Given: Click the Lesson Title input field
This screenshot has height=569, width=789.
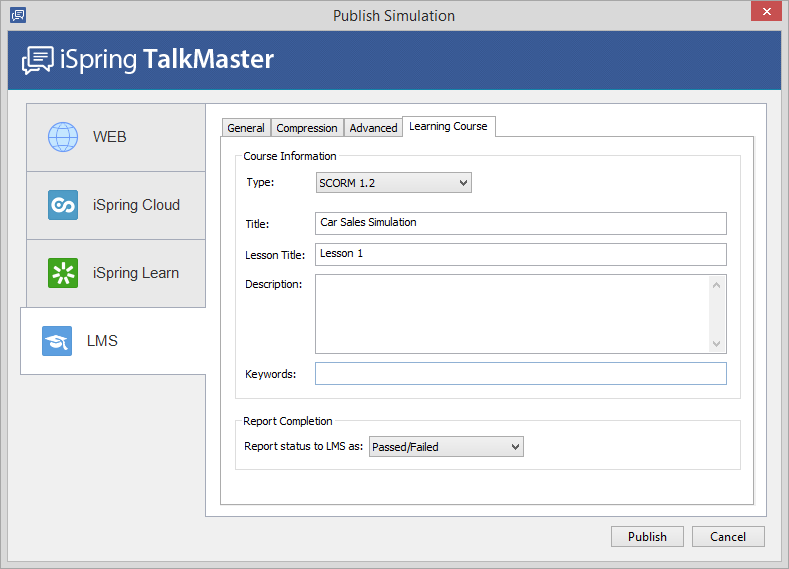Looking at the screenshot, I should click(520, 254).
